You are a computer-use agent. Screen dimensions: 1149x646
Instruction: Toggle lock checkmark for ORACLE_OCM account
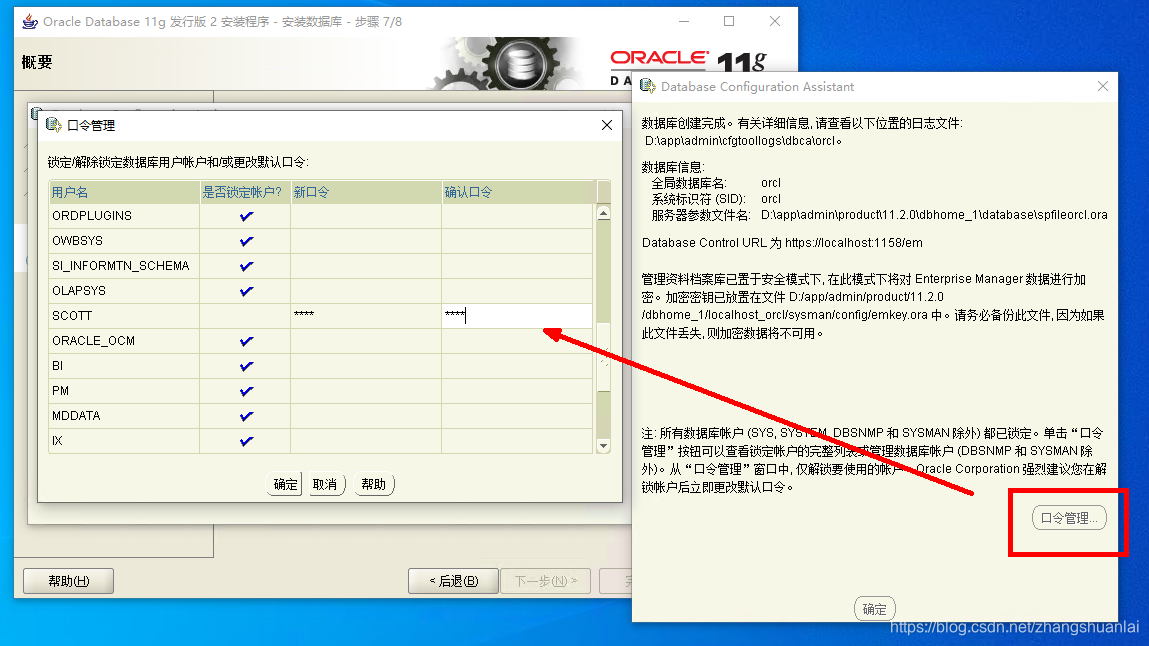tap(246, 341)
